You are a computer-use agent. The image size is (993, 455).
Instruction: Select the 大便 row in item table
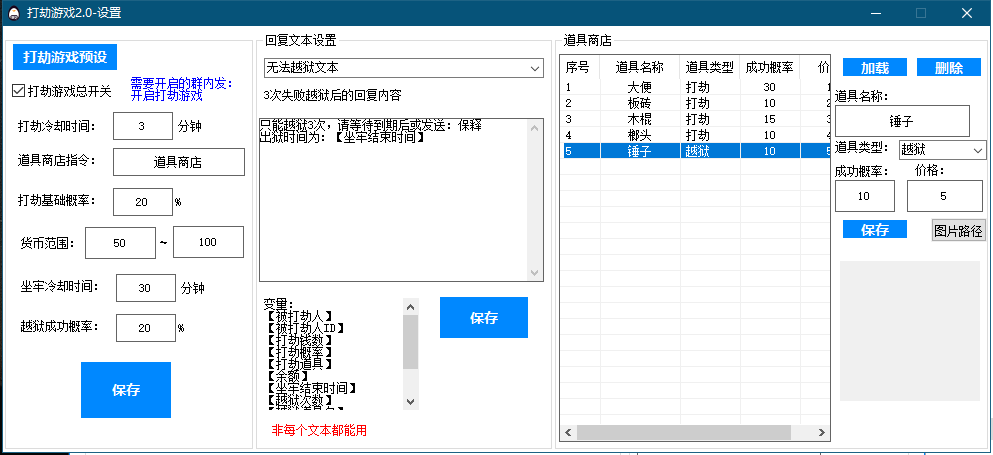pyautogui.click(x=695, y=87)
